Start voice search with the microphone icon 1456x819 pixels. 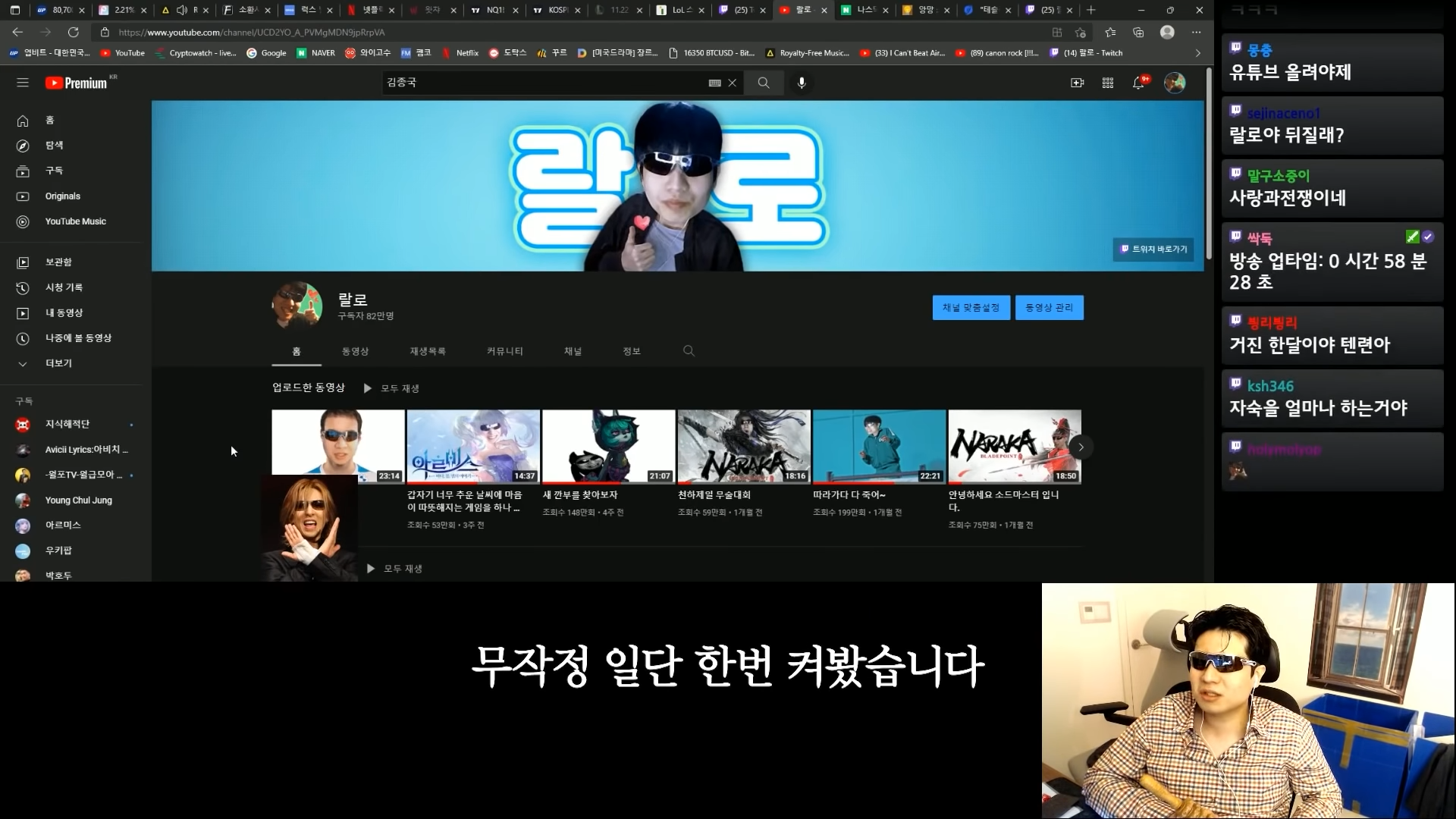802,83
